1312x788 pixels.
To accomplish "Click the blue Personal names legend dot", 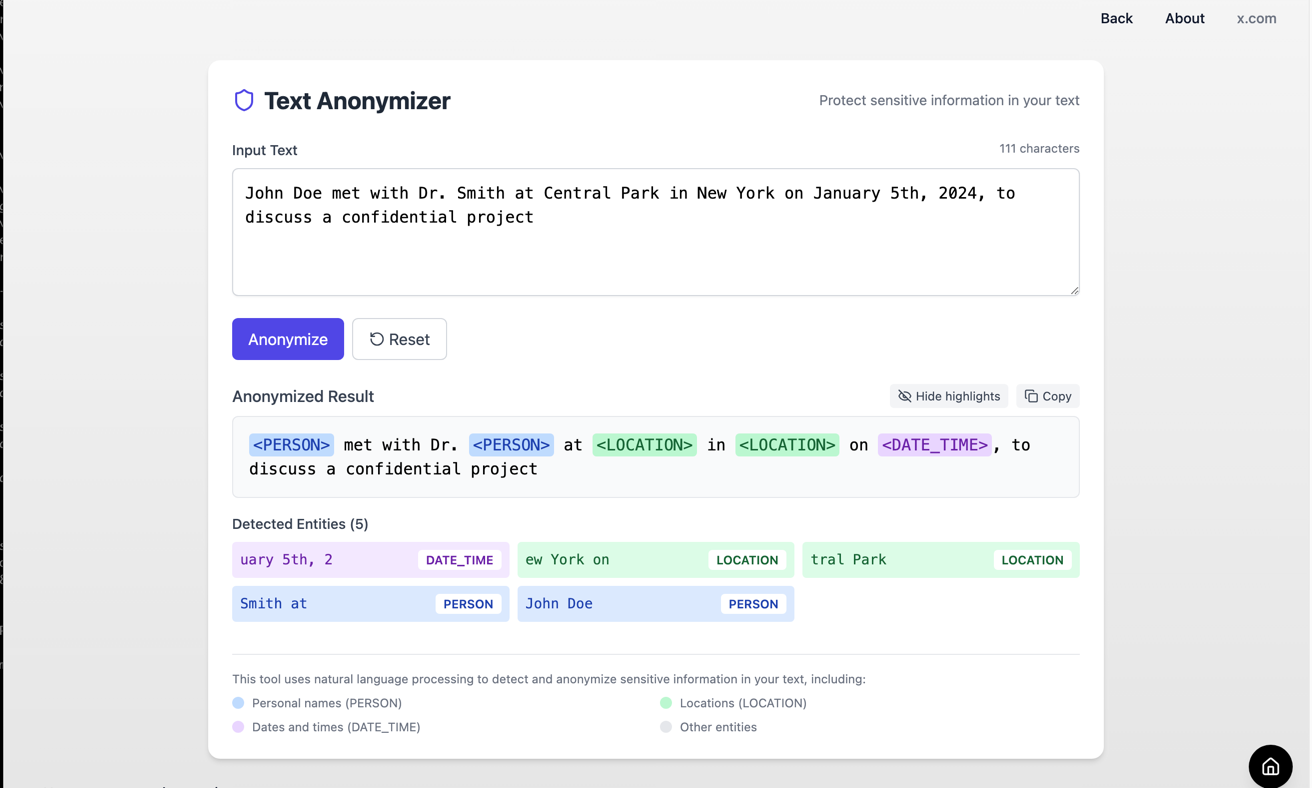I will (x=238, y=703).
